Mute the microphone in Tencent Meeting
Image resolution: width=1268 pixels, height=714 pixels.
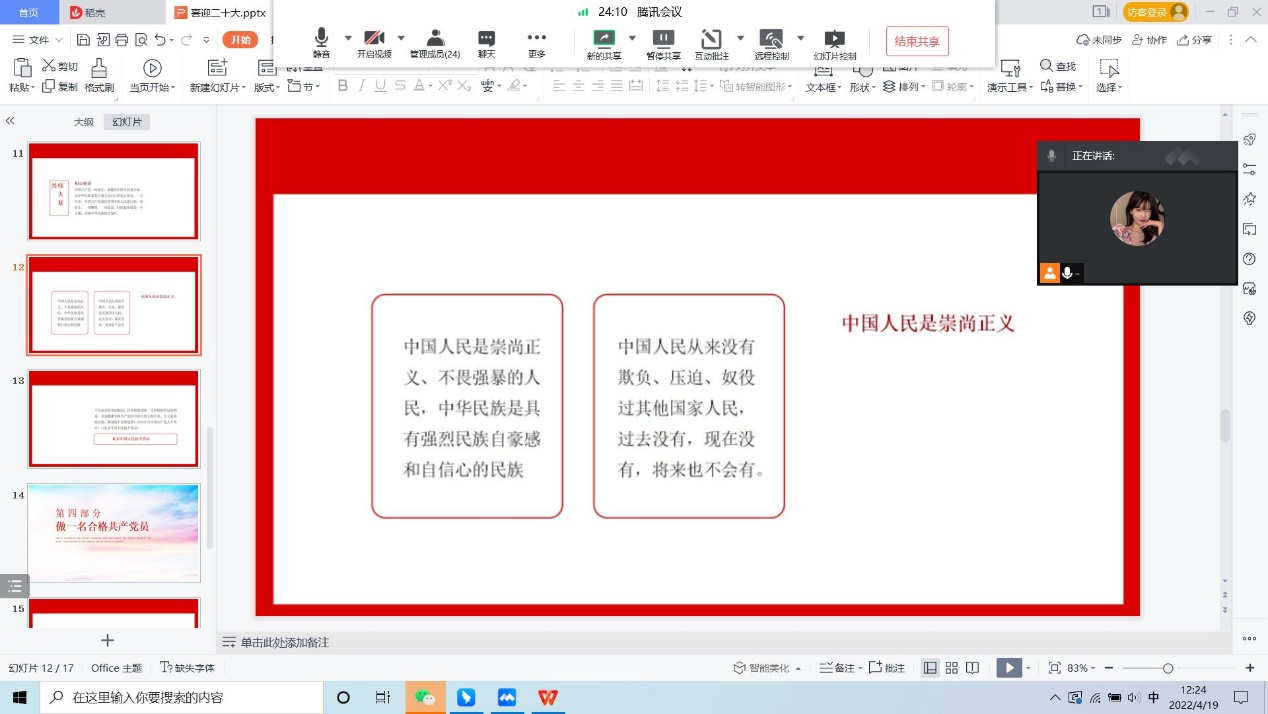[x=321, y=41]
